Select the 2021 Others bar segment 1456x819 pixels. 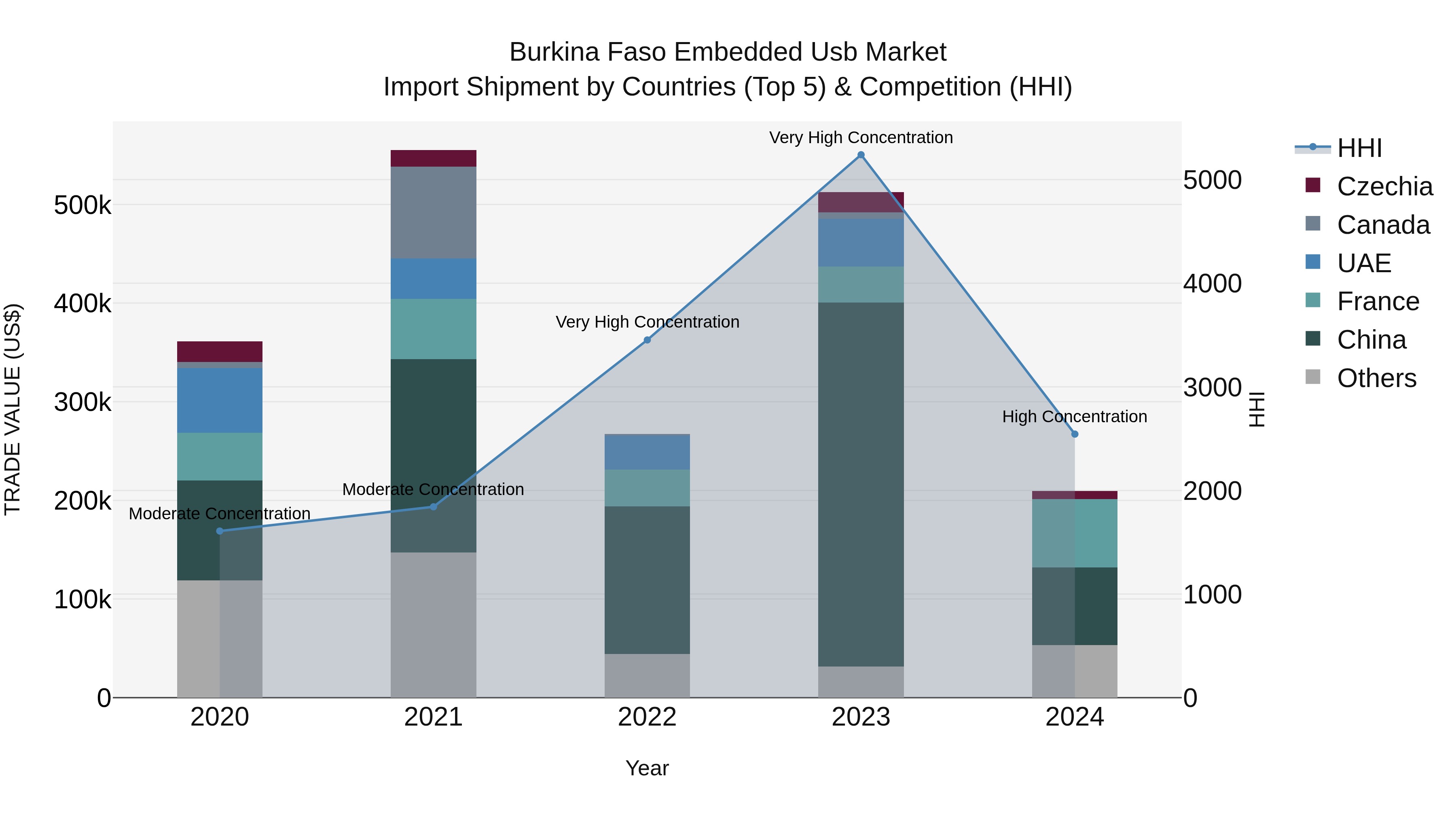tap(434, 625)
